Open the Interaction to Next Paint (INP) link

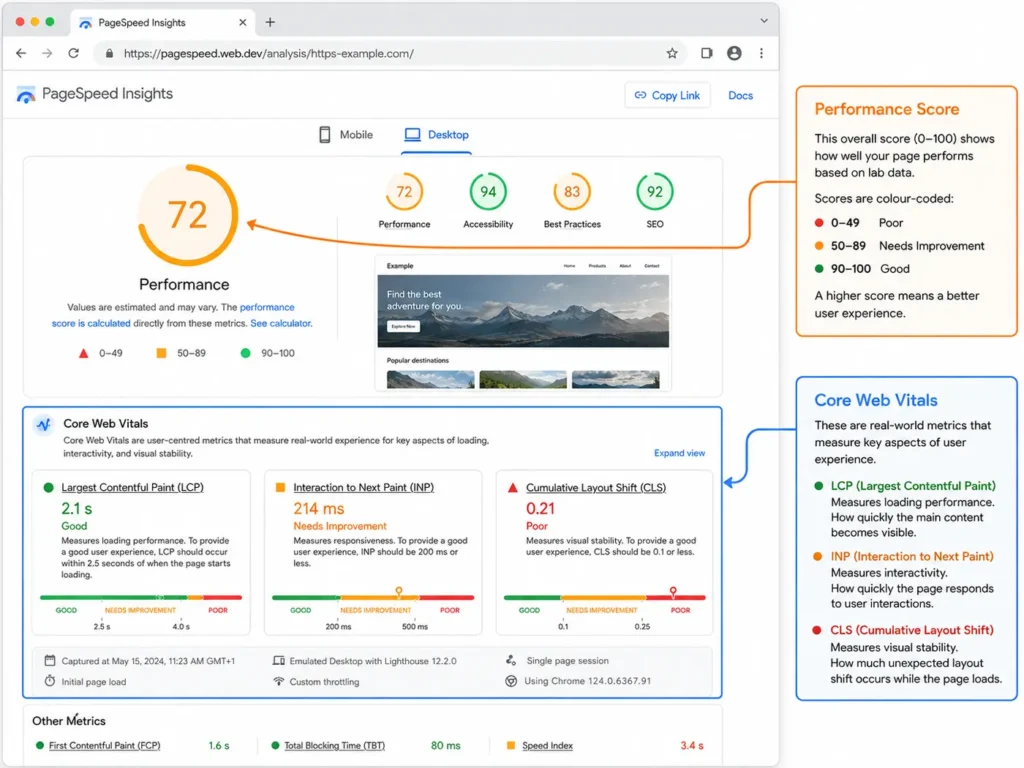(363, 487)
